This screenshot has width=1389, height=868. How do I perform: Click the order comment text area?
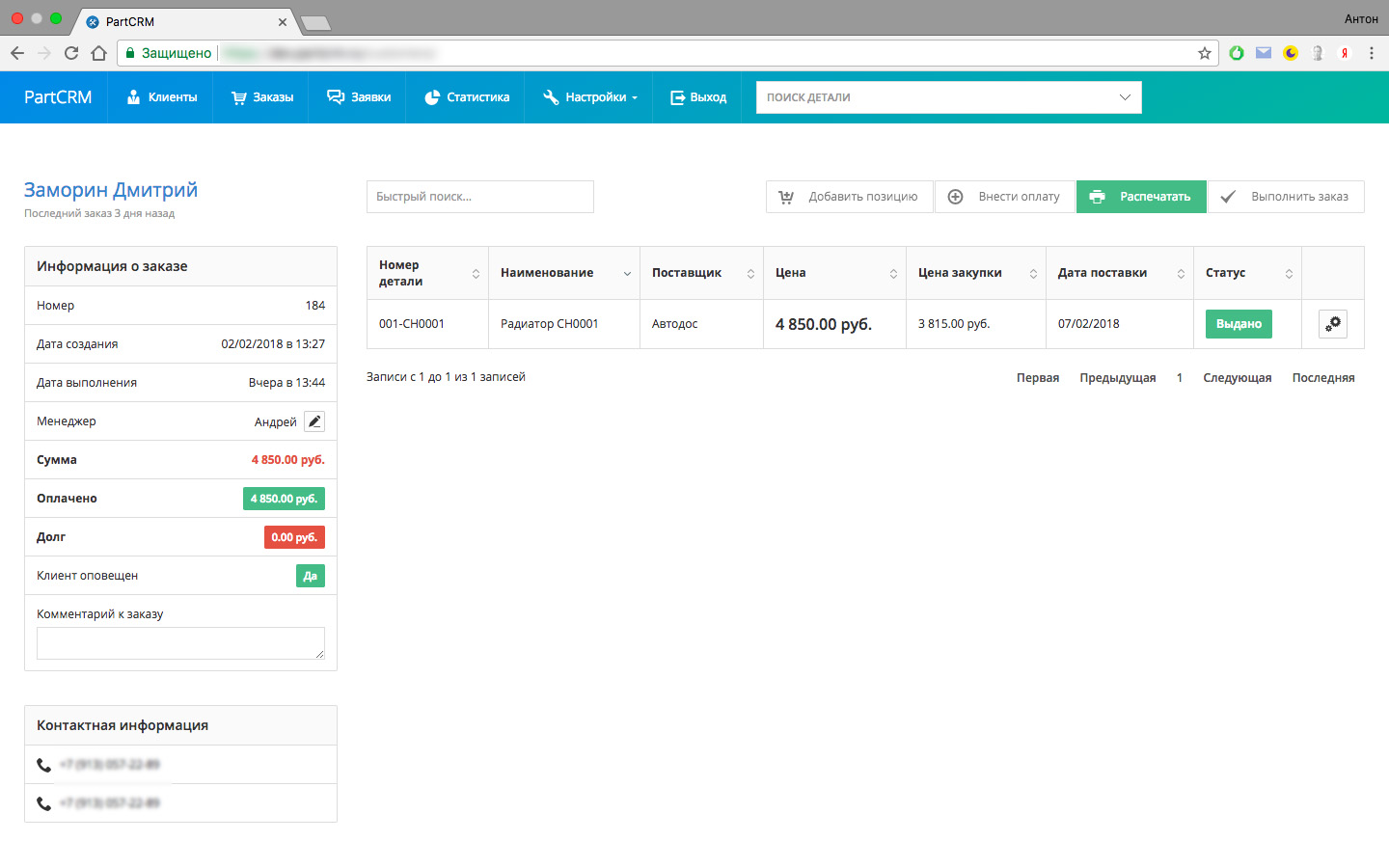(180, 643)
